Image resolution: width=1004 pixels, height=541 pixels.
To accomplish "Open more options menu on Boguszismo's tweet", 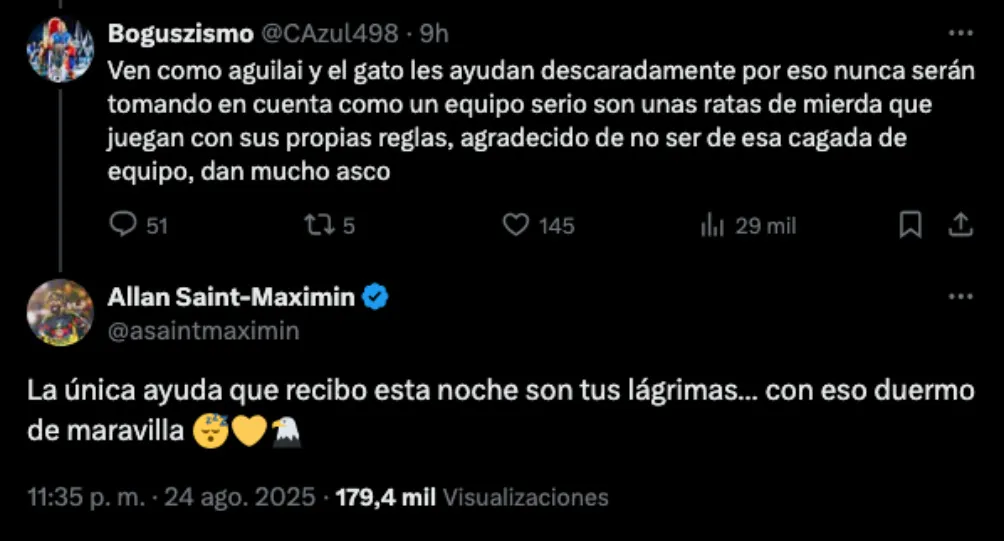I will tap(960, 33).
